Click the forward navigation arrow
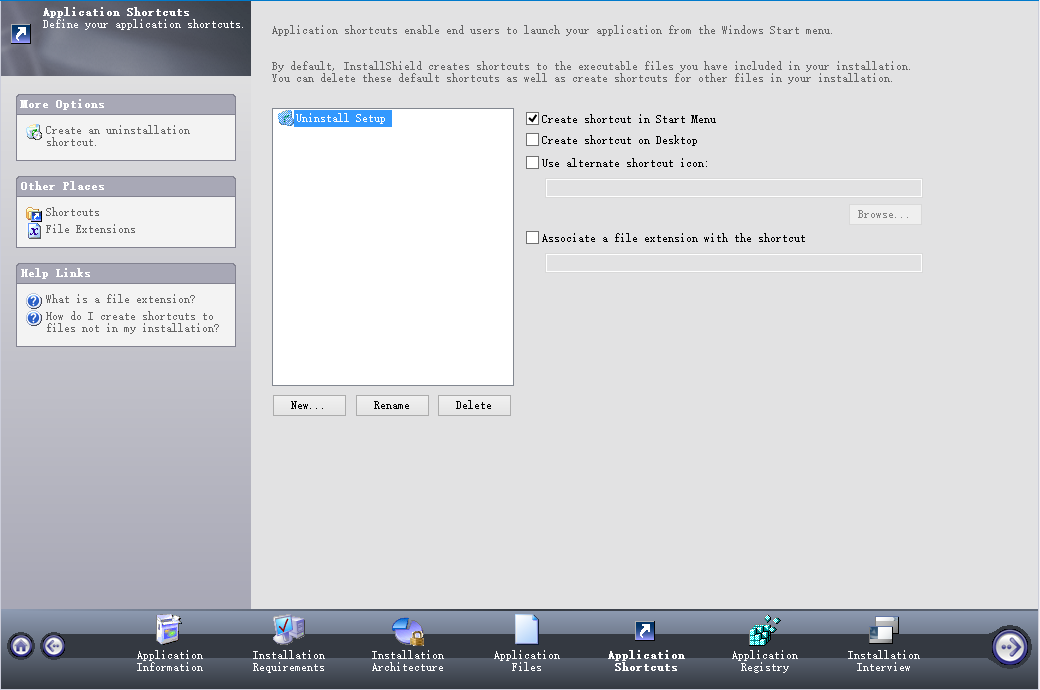The width and height of the screenshot is (1040, 690). [1009, 646]
